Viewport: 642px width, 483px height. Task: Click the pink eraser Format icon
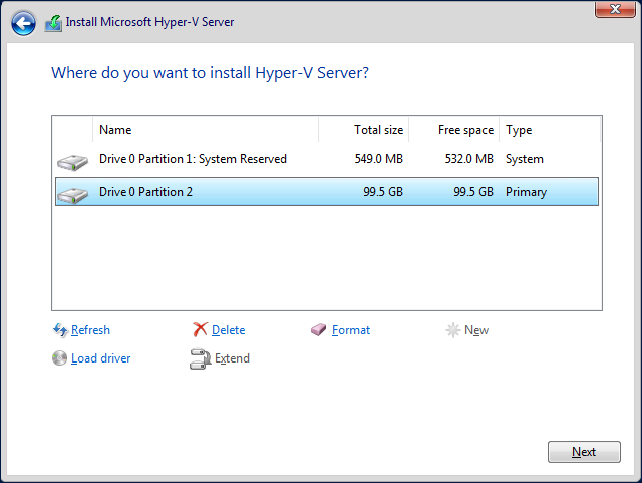pos(319,330)
